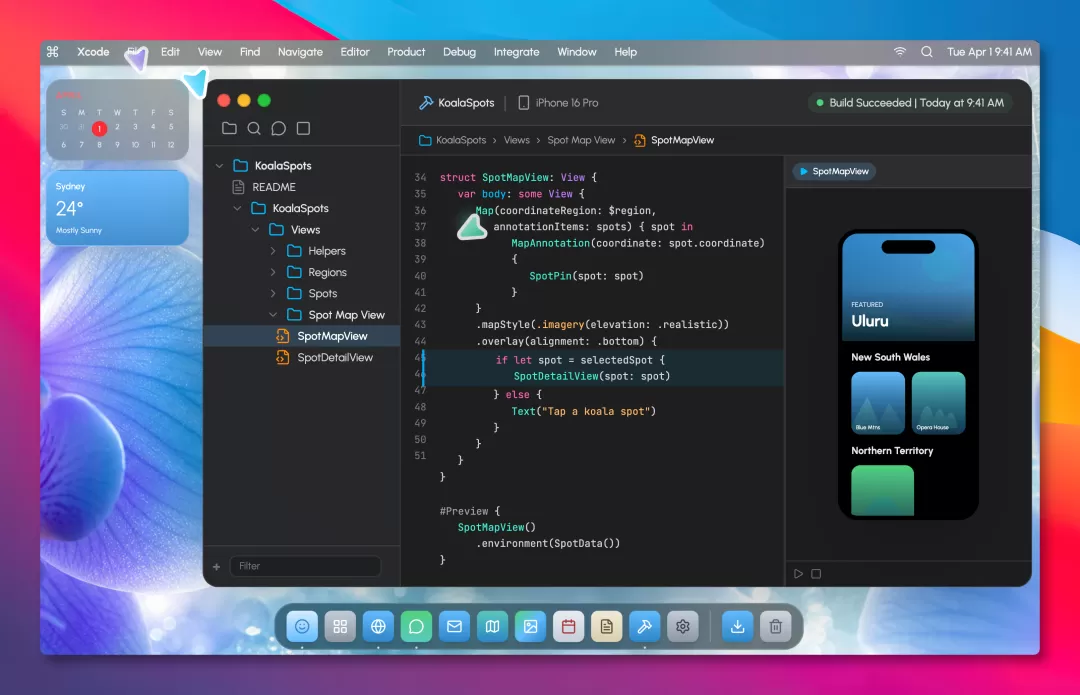Viewport: 1080px width, 695px height.
Task: Open the Finder smiley icon in dock
Action: click(x=302, y=626)
